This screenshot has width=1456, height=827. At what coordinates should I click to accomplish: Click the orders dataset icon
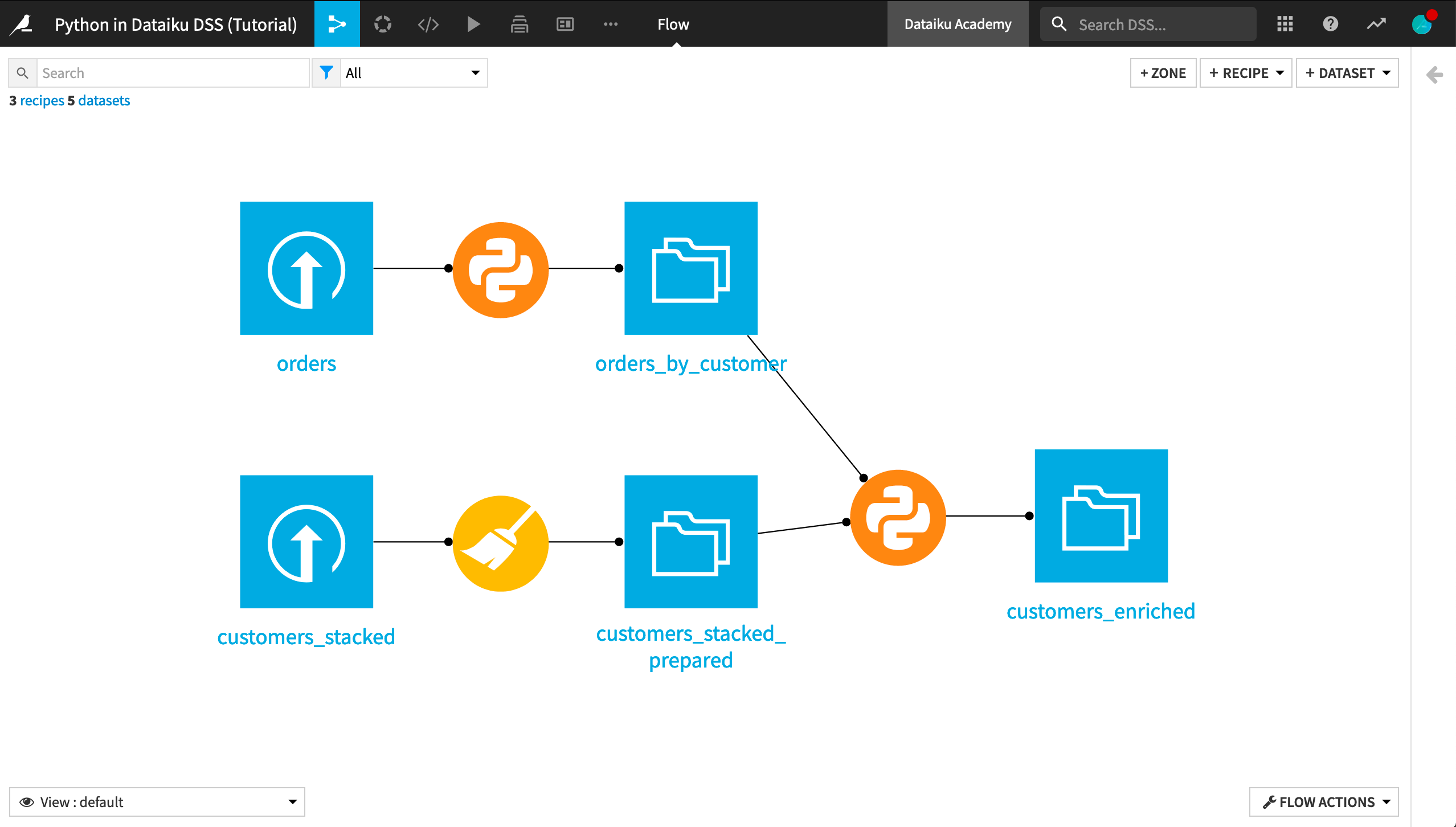tap(306, 268)
